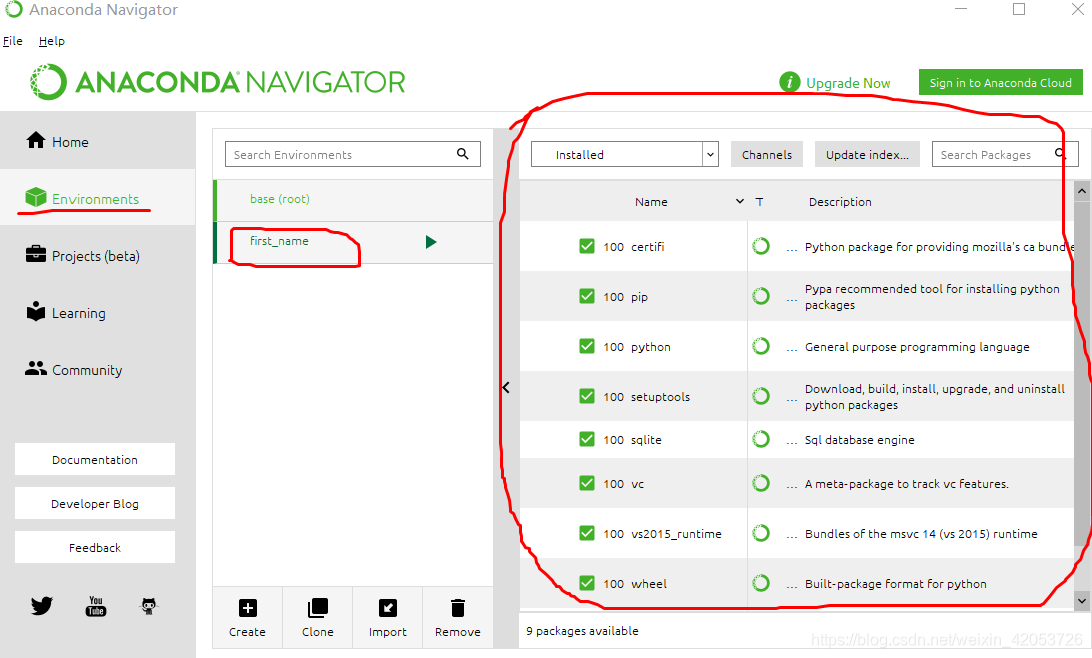1092x658 pixels.
Task: Click the sqlite package type icon
Action: pos(761,439)
